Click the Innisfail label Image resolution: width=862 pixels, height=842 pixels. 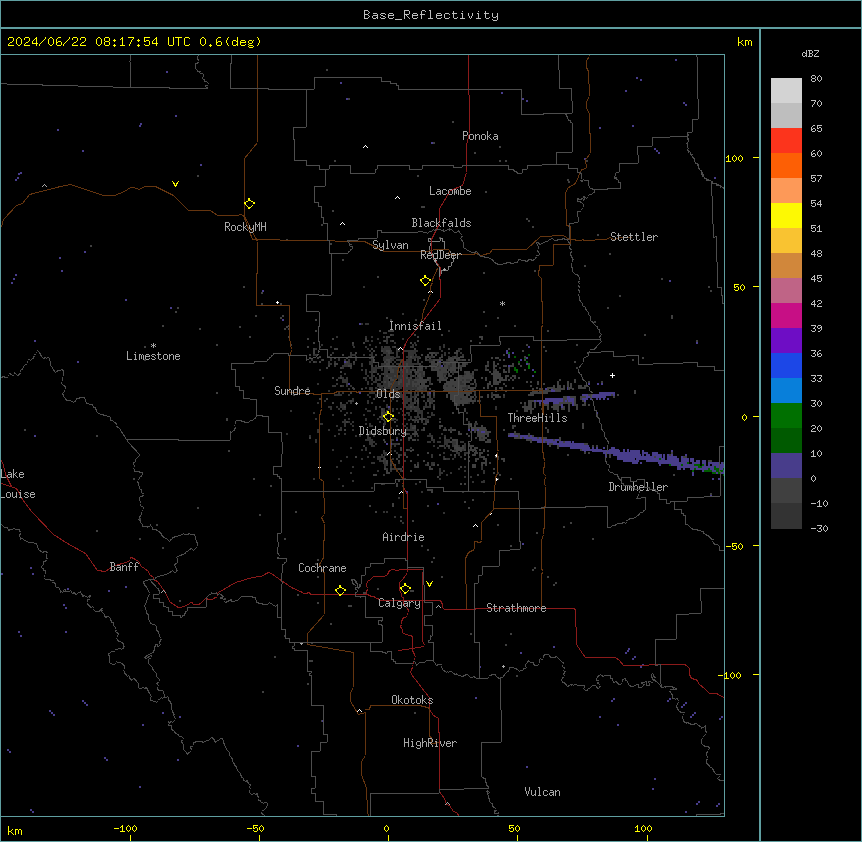(415, 326)
